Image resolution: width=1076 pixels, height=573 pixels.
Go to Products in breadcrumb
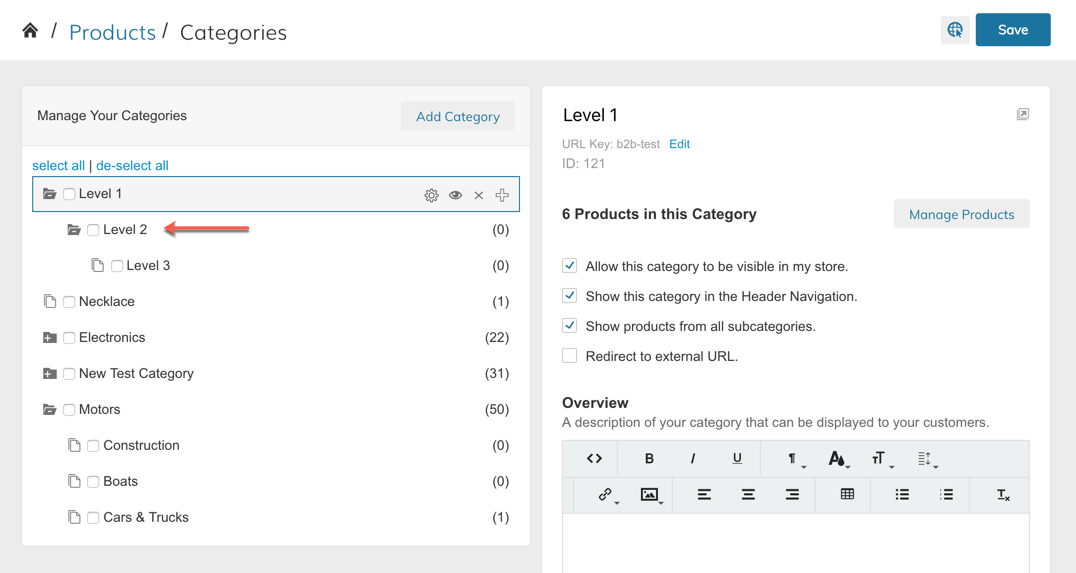point(112,32)
